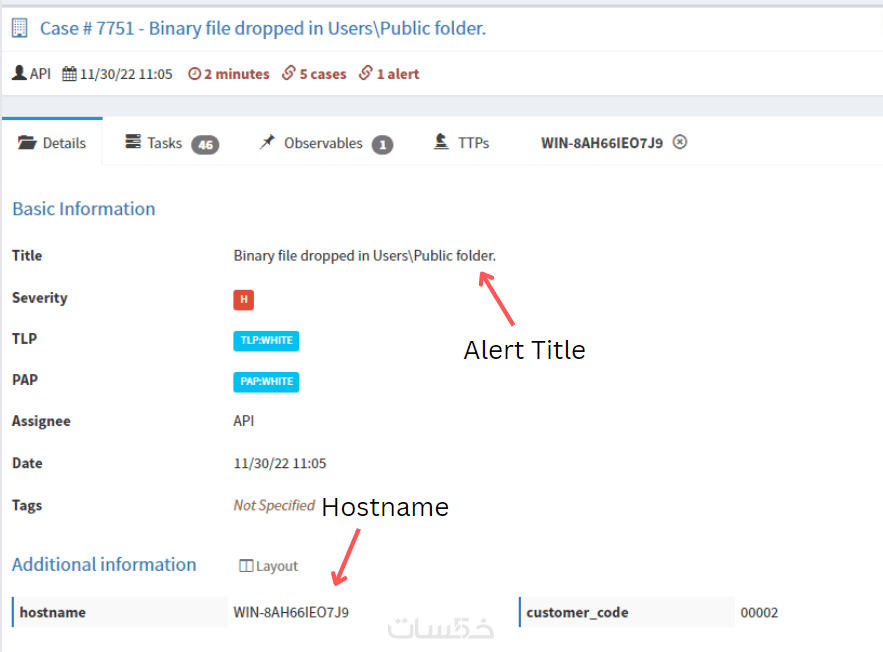The height and width of the screenshot is (652, 883).
Task: Click the Layout columns icon
Action: click(246, 565)
